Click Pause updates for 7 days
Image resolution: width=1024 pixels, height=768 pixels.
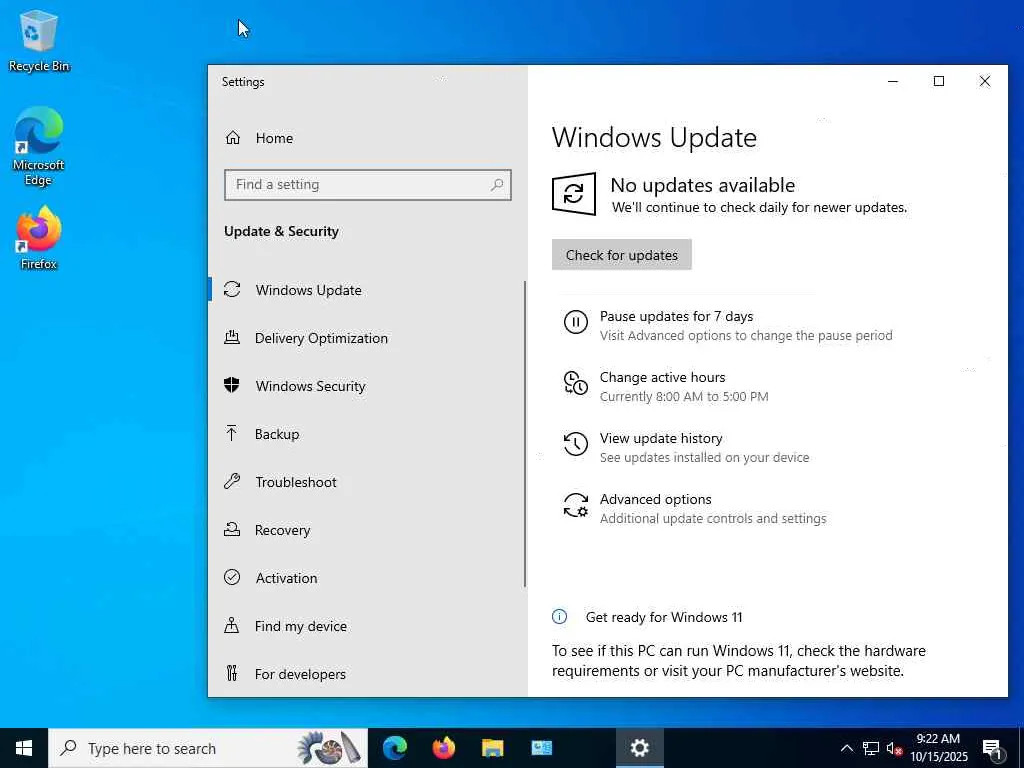pyautogui.click(x=728, y=325)
